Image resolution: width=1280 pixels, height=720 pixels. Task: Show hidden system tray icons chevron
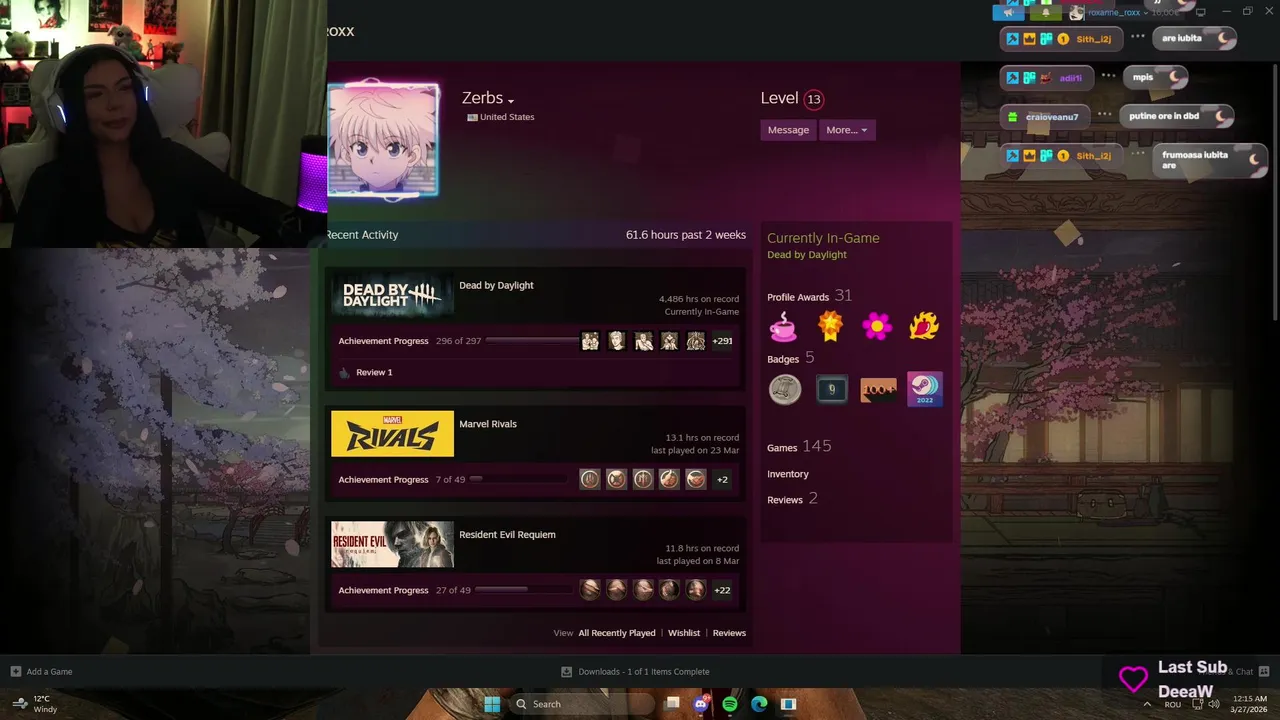click(x=1146, y=704)
